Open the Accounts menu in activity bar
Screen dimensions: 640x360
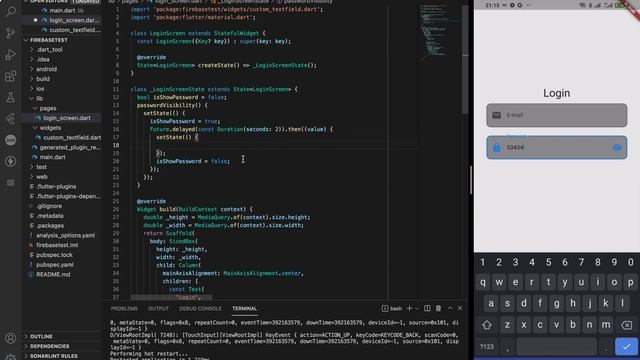(x=11, y=338)
